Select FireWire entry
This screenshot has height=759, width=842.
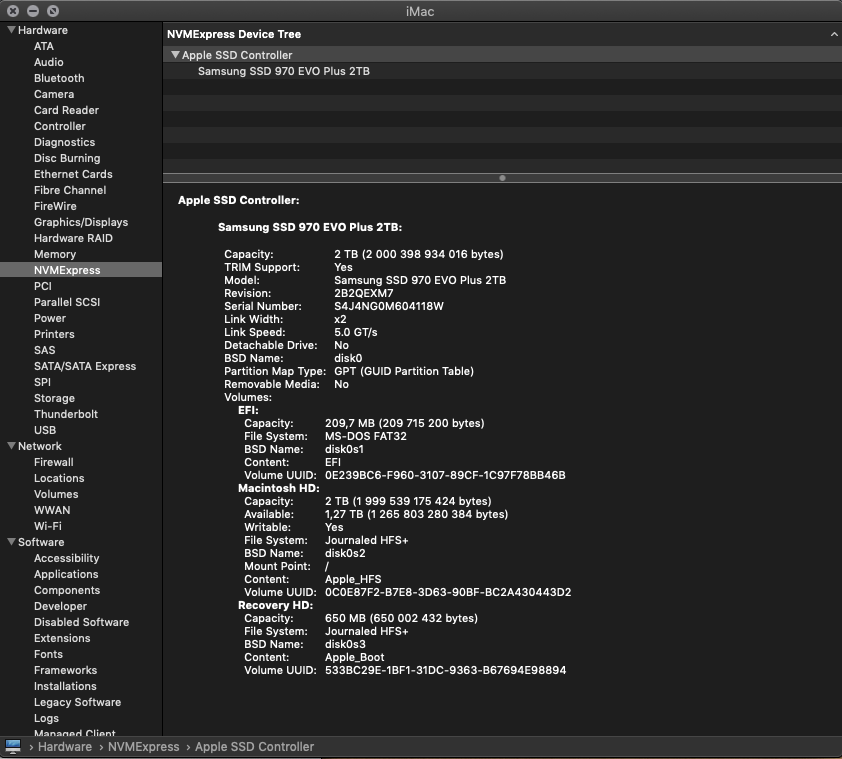pyautogui.click(x=55, y=206)
